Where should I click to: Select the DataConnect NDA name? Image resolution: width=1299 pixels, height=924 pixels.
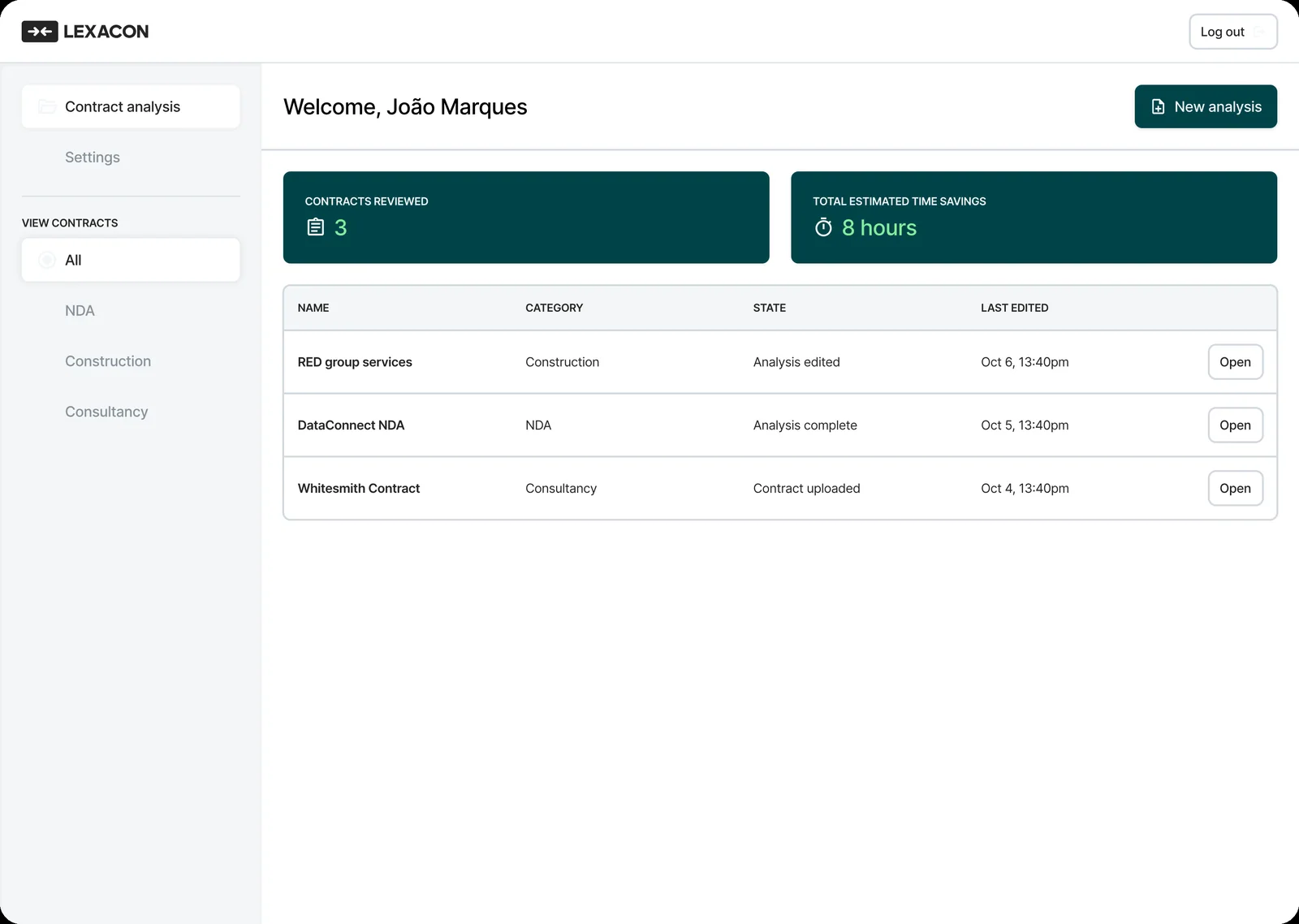click(x=351, y=425)
